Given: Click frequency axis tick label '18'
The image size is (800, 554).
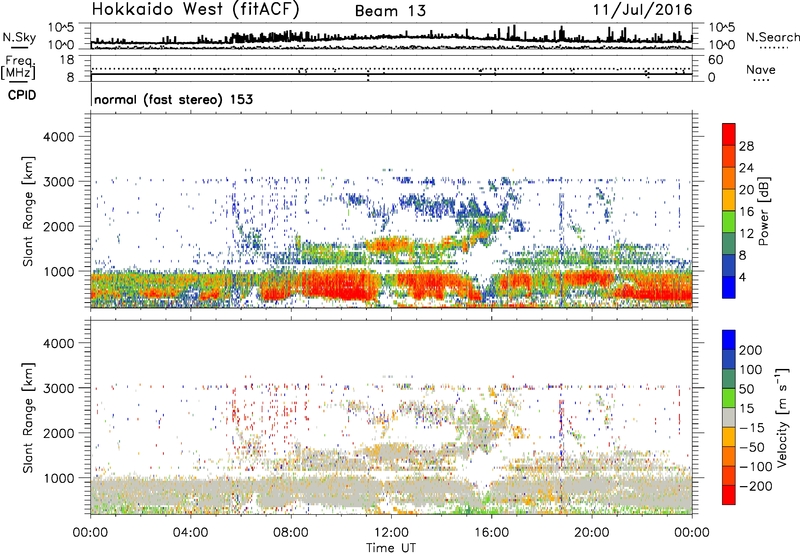Looking at the screenshot, I should [x=67, y=60].
